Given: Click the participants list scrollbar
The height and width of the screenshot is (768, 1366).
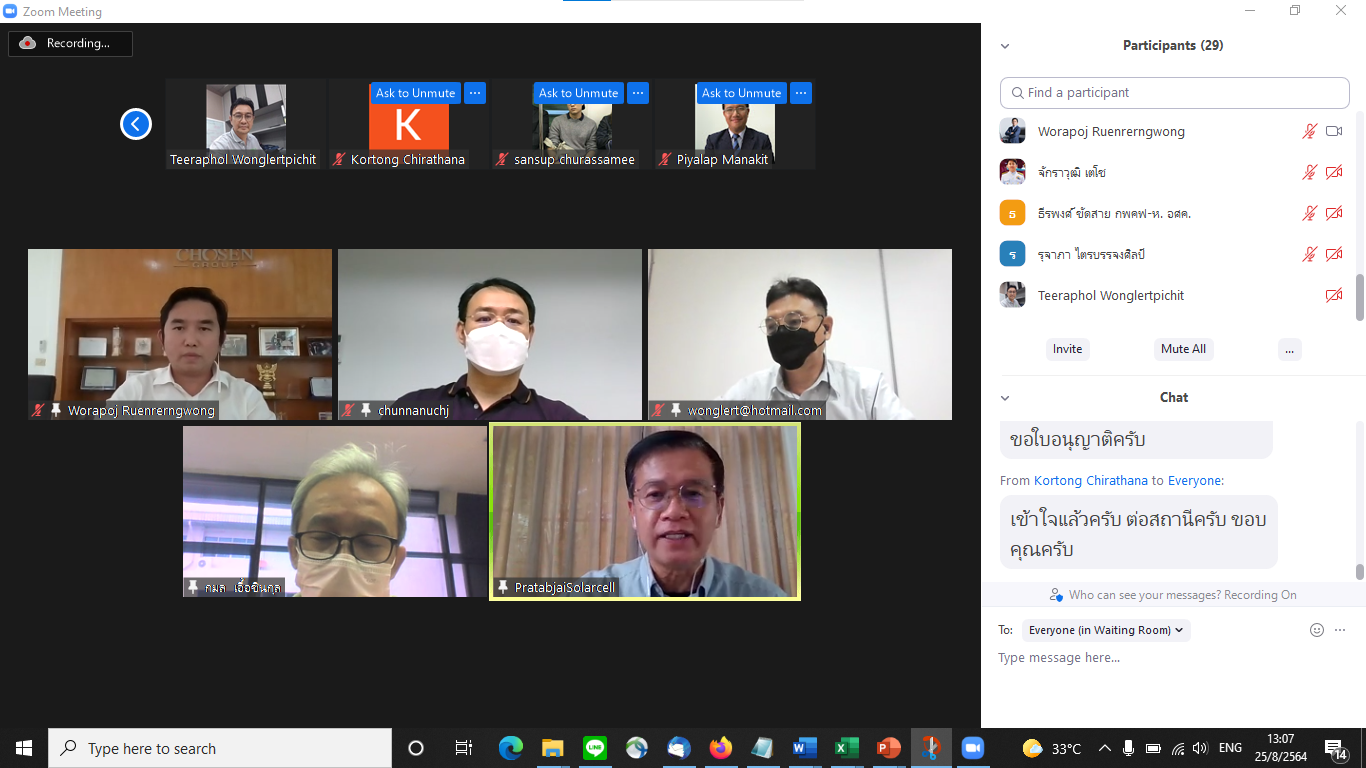Looking at the screenshot, I should [1359, 297].
